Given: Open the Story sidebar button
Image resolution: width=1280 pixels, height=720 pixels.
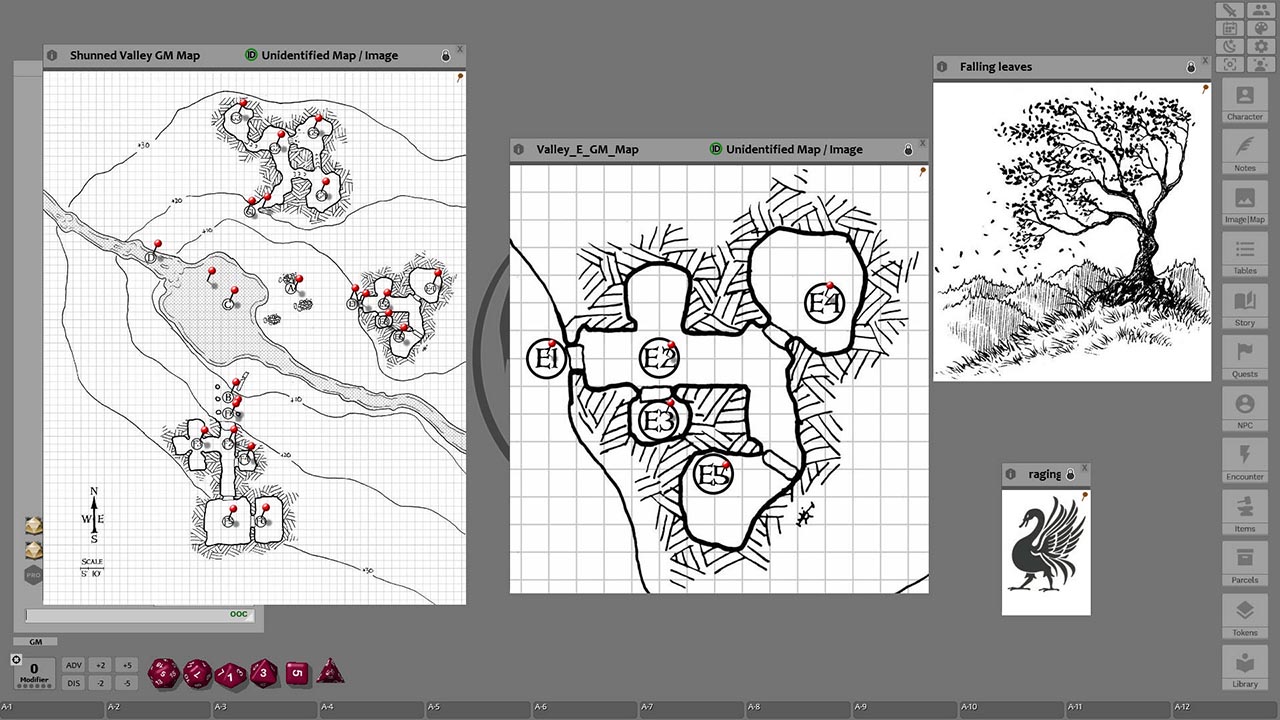Looking at the screenshot, I should pyautogui.click(x=1245, y=305).
